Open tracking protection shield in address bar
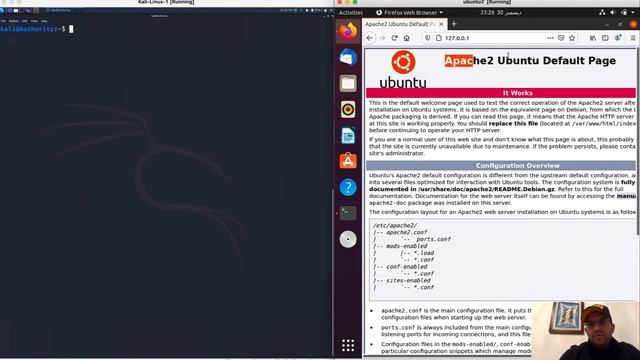The width and height of the screenshot is (640, 360). pyautogui.click(x=427, y=38)
